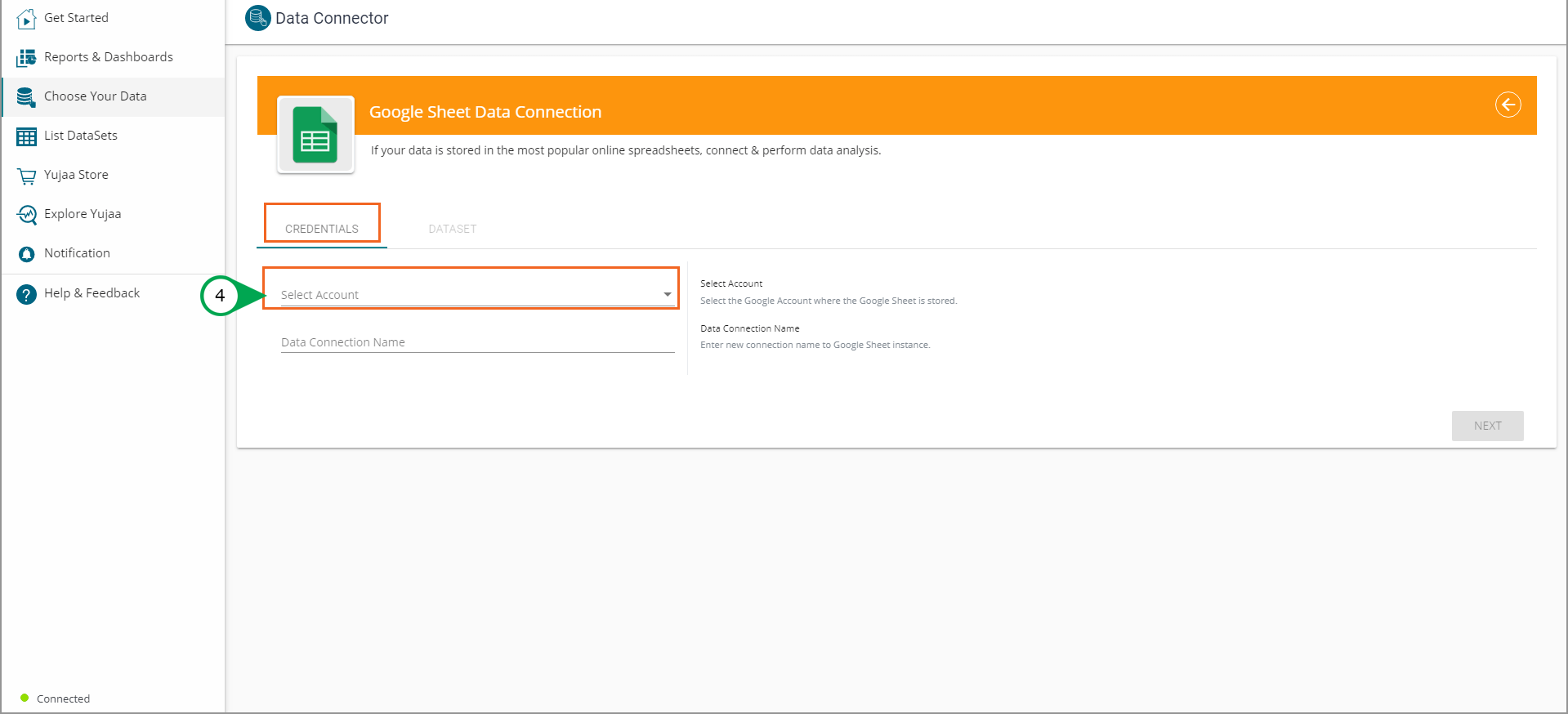Click the Notification bell icon
This screenshot has height=714, width=1568.
26,254
